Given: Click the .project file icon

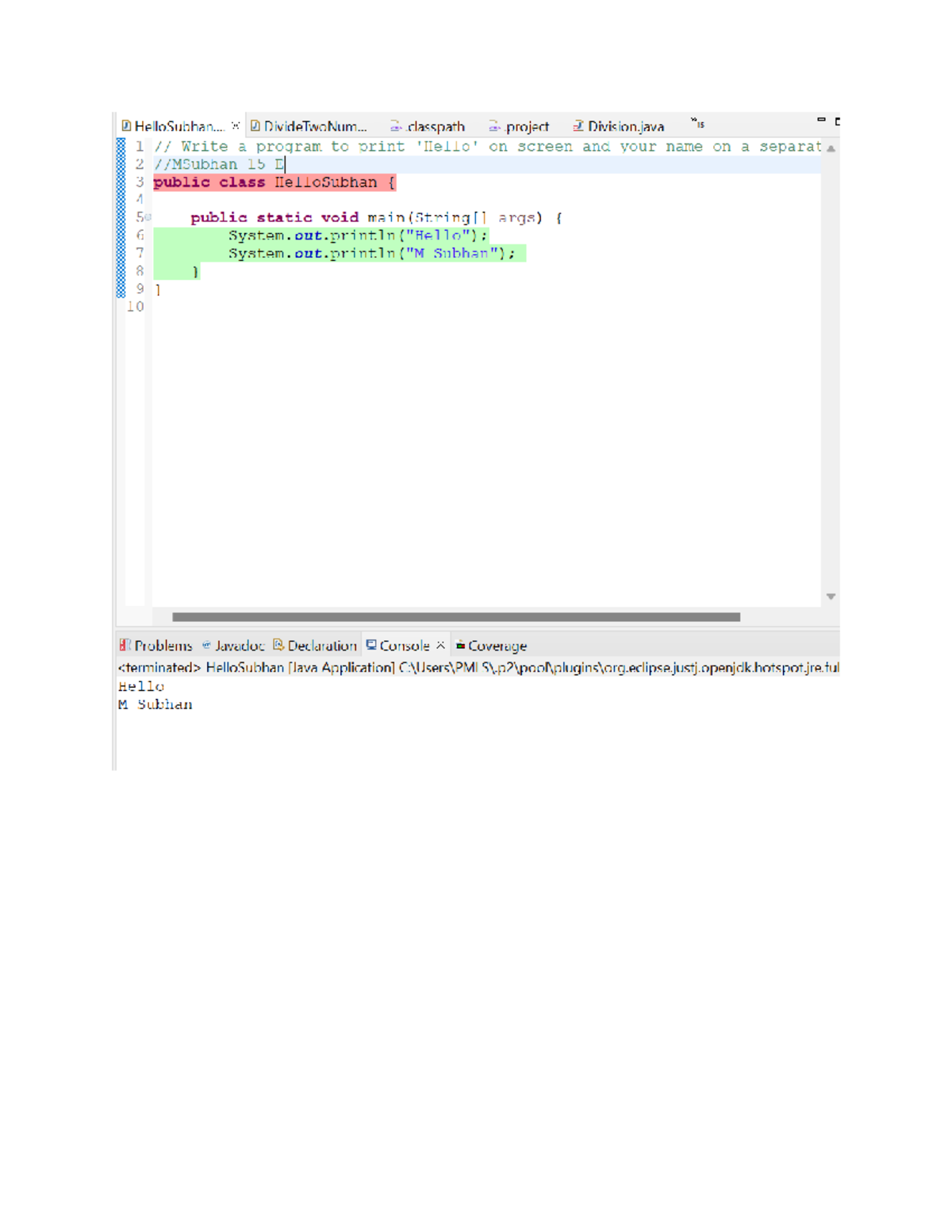Looking at the screenshot, I should (x=493, y=126).
